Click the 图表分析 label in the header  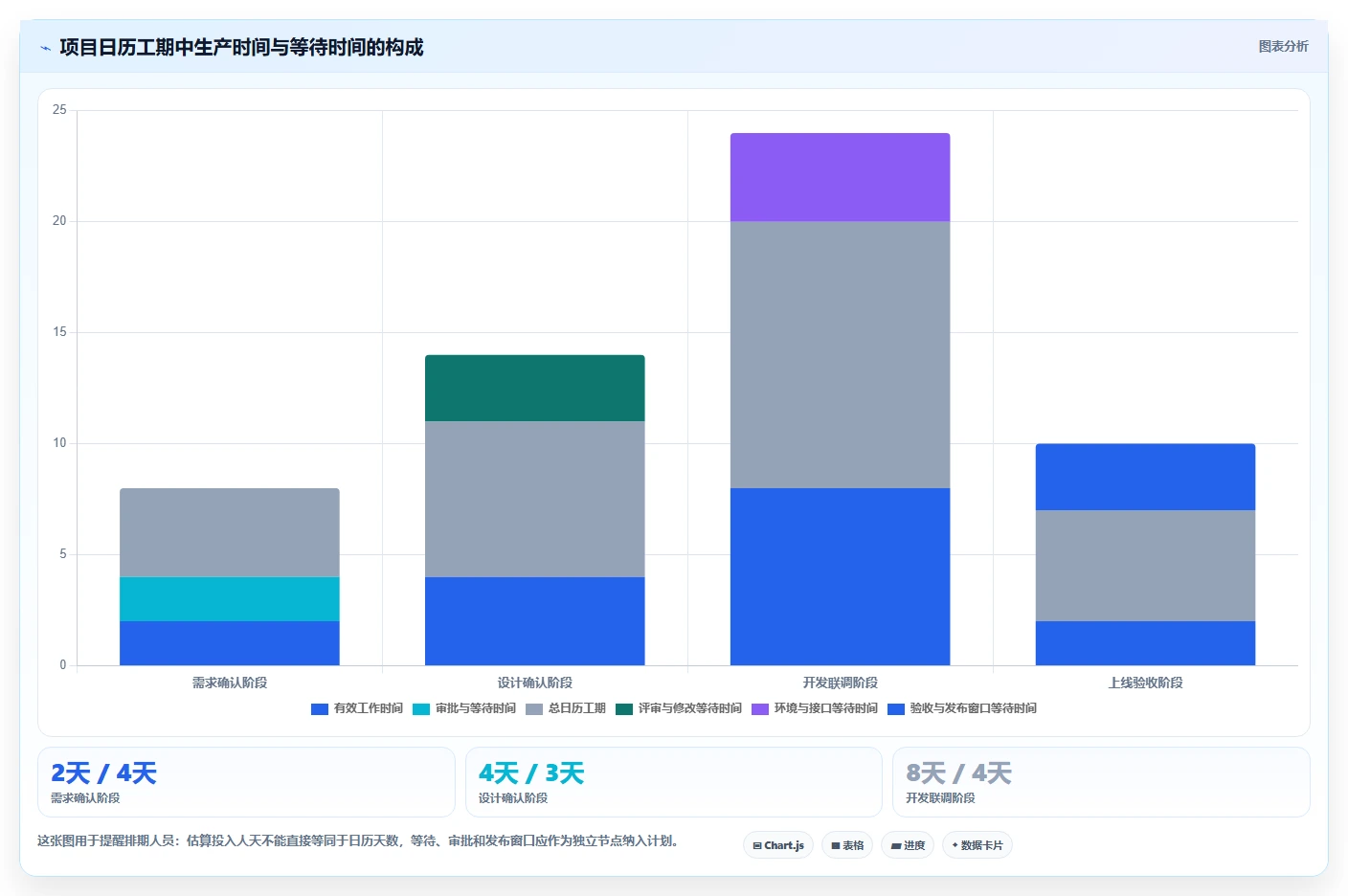1283,46
